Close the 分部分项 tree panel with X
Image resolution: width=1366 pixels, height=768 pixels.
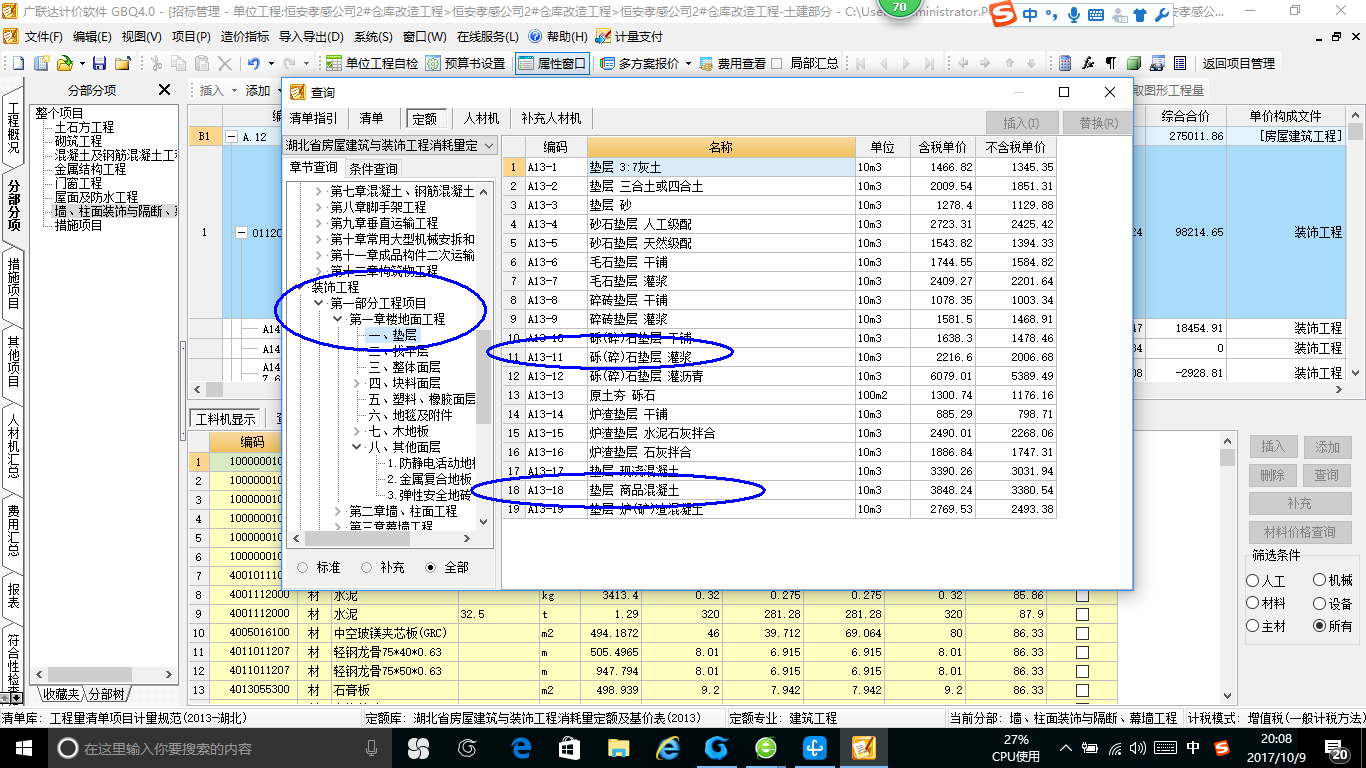164,90
